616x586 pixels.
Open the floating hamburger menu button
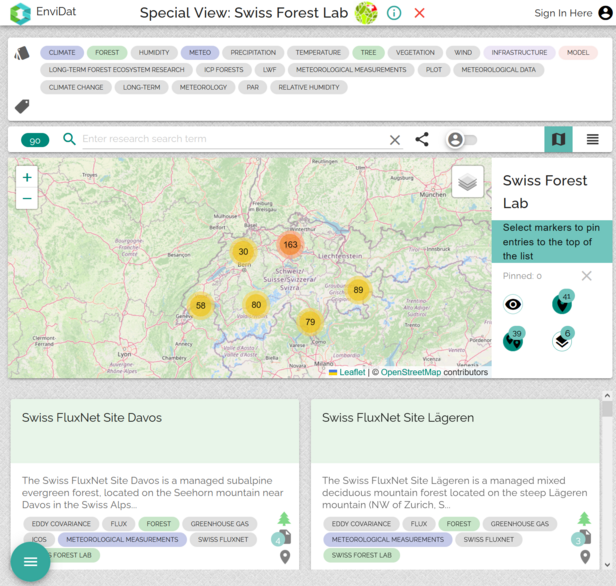[30, 562]
